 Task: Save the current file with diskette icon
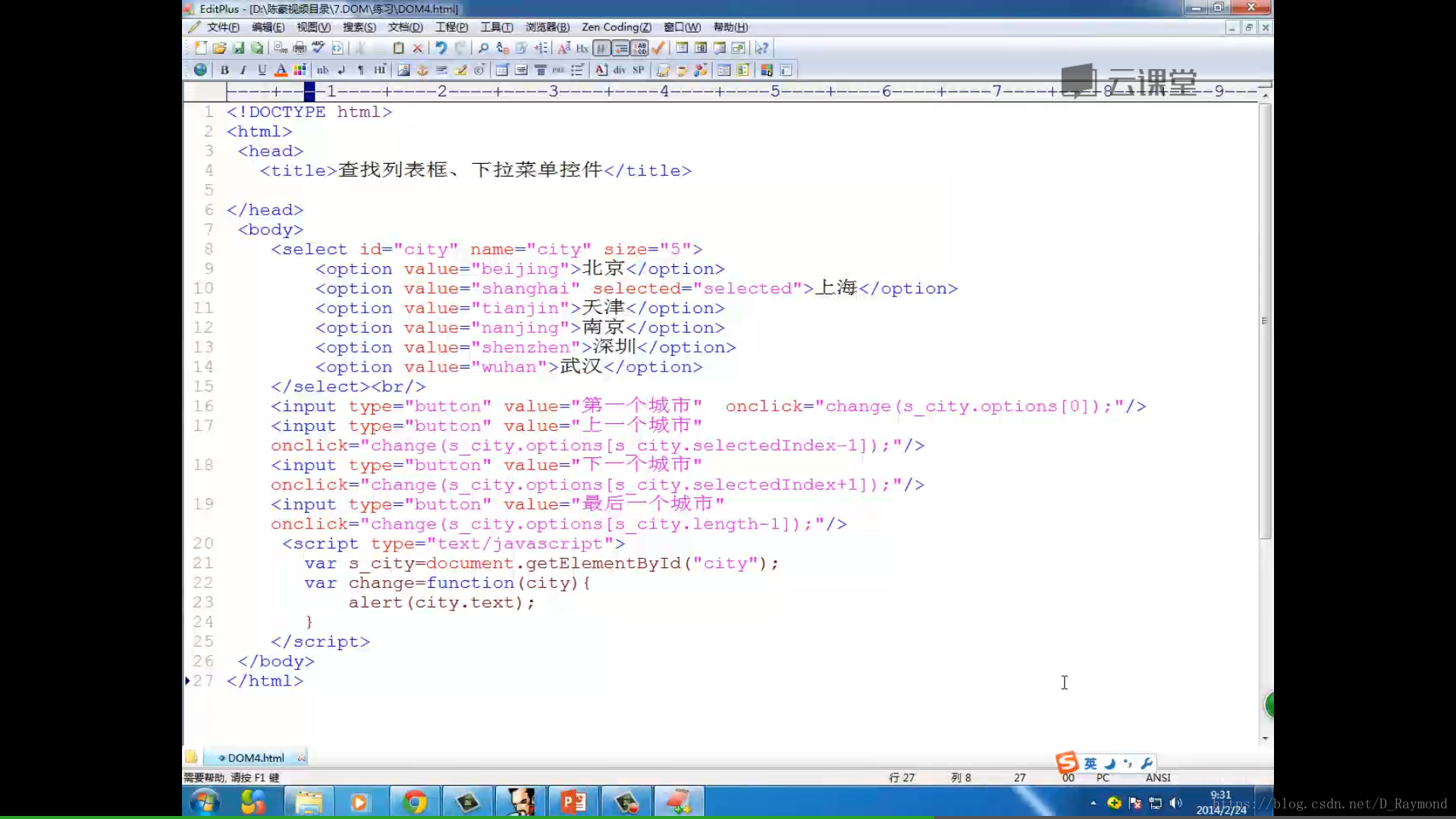click(238, 48)
